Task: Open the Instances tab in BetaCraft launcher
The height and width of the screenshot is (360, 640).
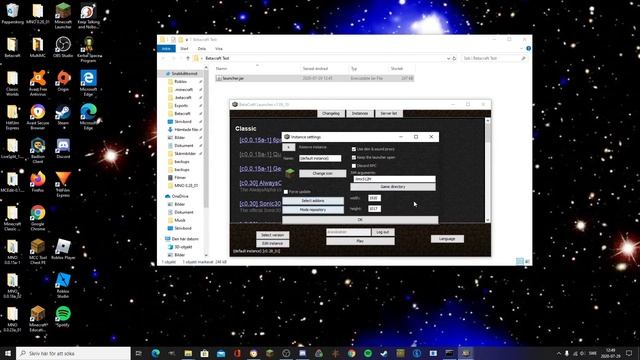Action: click(360, 113)
